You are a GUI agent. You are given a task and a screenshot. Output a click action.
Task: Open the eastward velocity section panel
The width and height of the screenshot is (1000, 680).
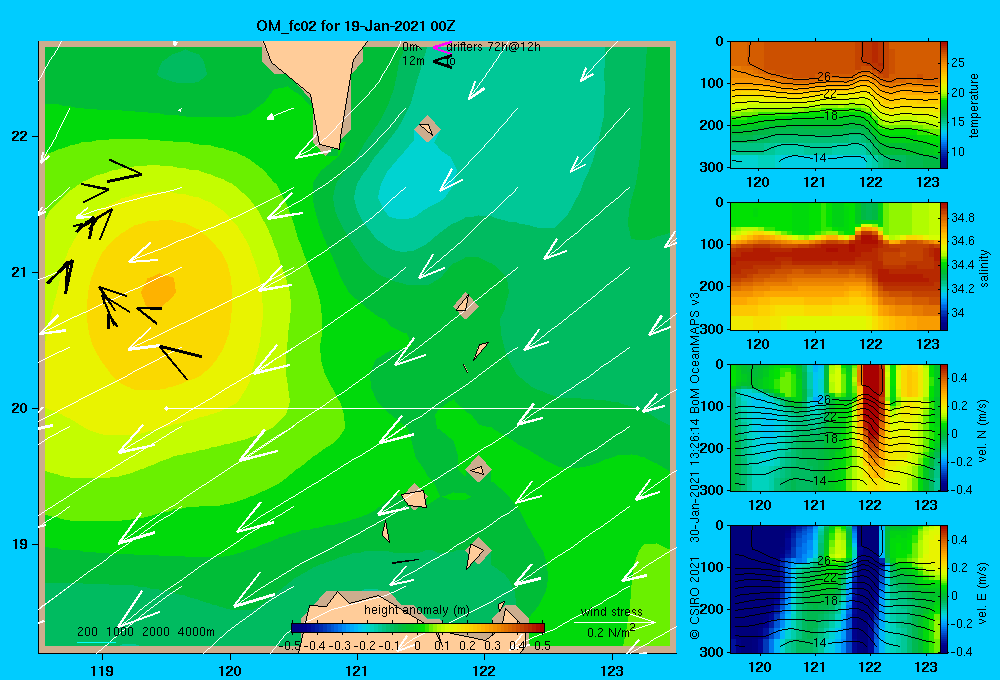[834, 589]
